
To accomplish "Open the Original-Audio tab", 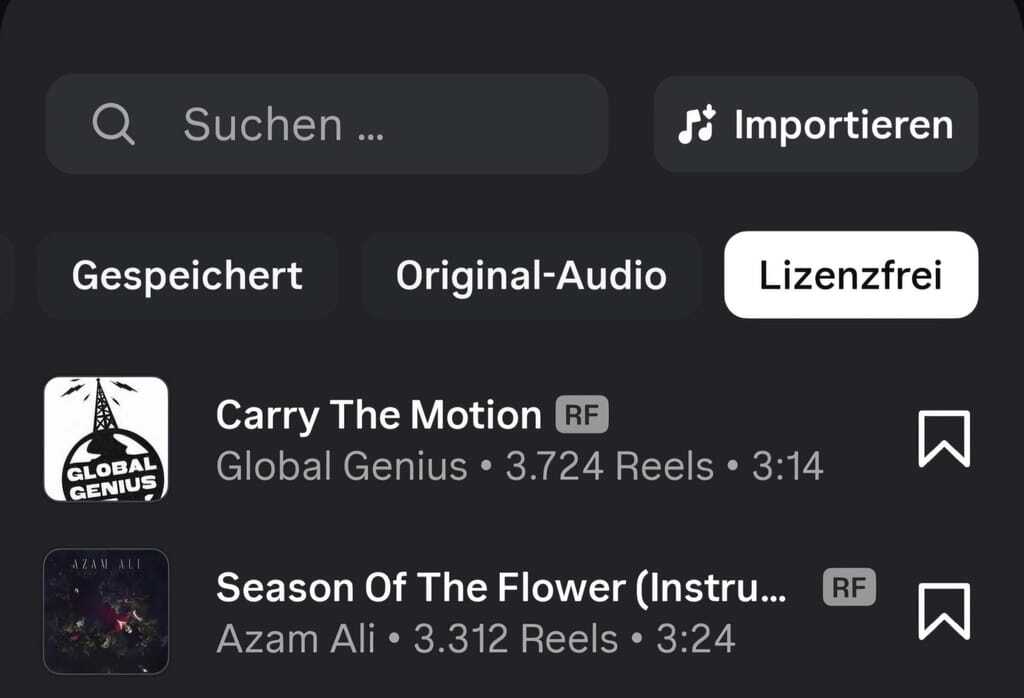I will [x=531, y=275].
